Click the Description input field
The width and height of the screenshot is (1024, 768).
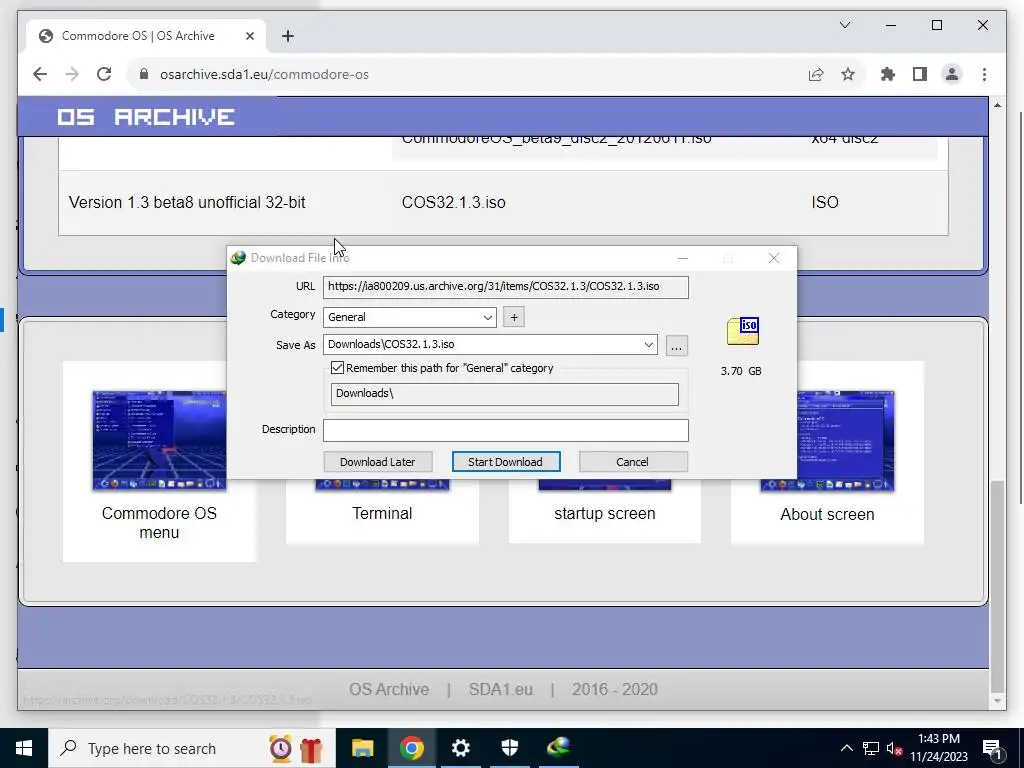pos(505,430)
